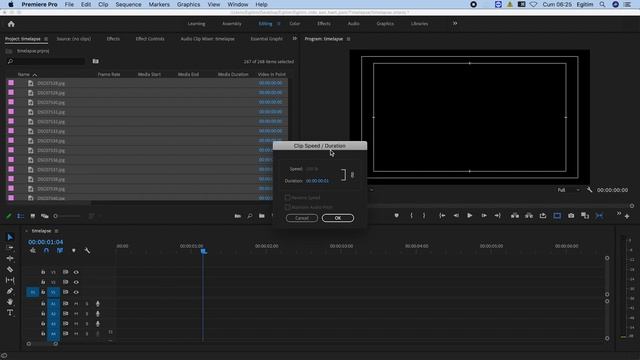Select the Hand tool
Screen dimensions: 640x360
pos(10,302)
